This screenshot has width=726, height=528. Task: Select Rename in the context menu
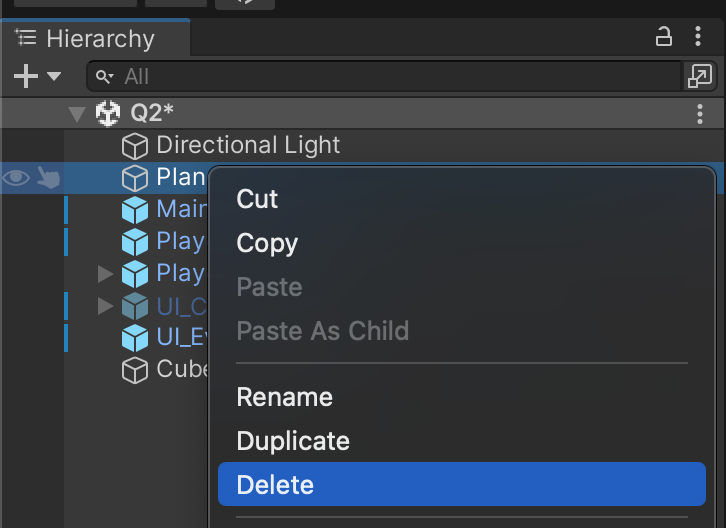pos(284,397)
